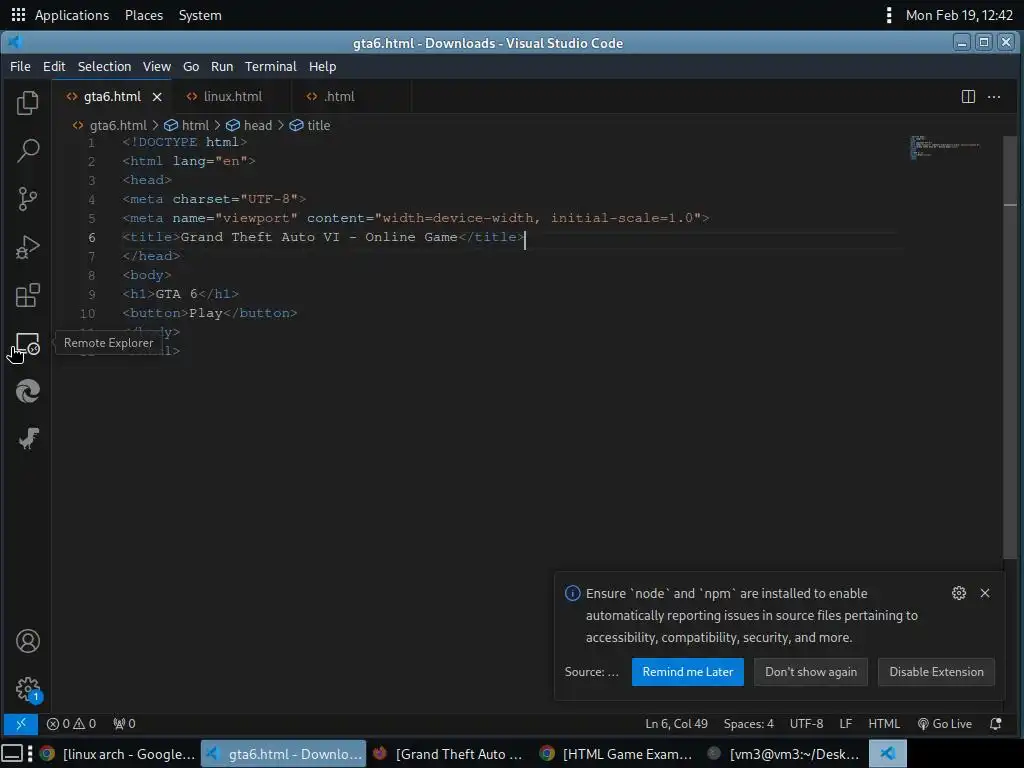This screenshot has height=768, width=1024.
Task: Switch to vm3@vm3 terminal taskbar window
Action: [x=783, y=754]
